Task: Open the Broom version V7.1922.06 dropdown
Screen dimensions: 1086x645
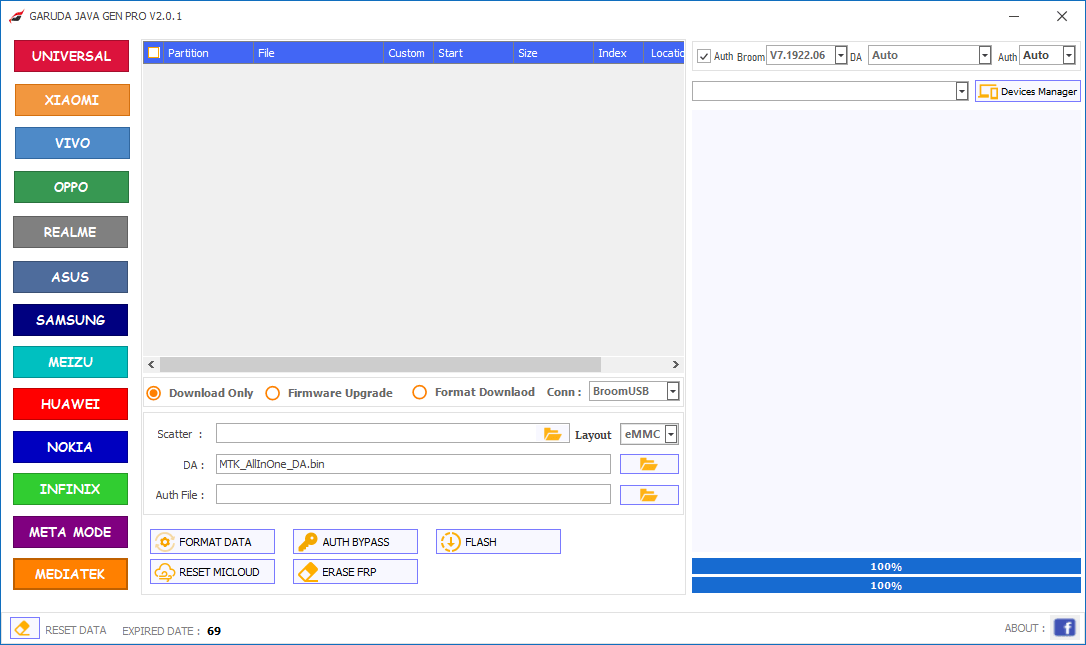Action: (841, 55)
